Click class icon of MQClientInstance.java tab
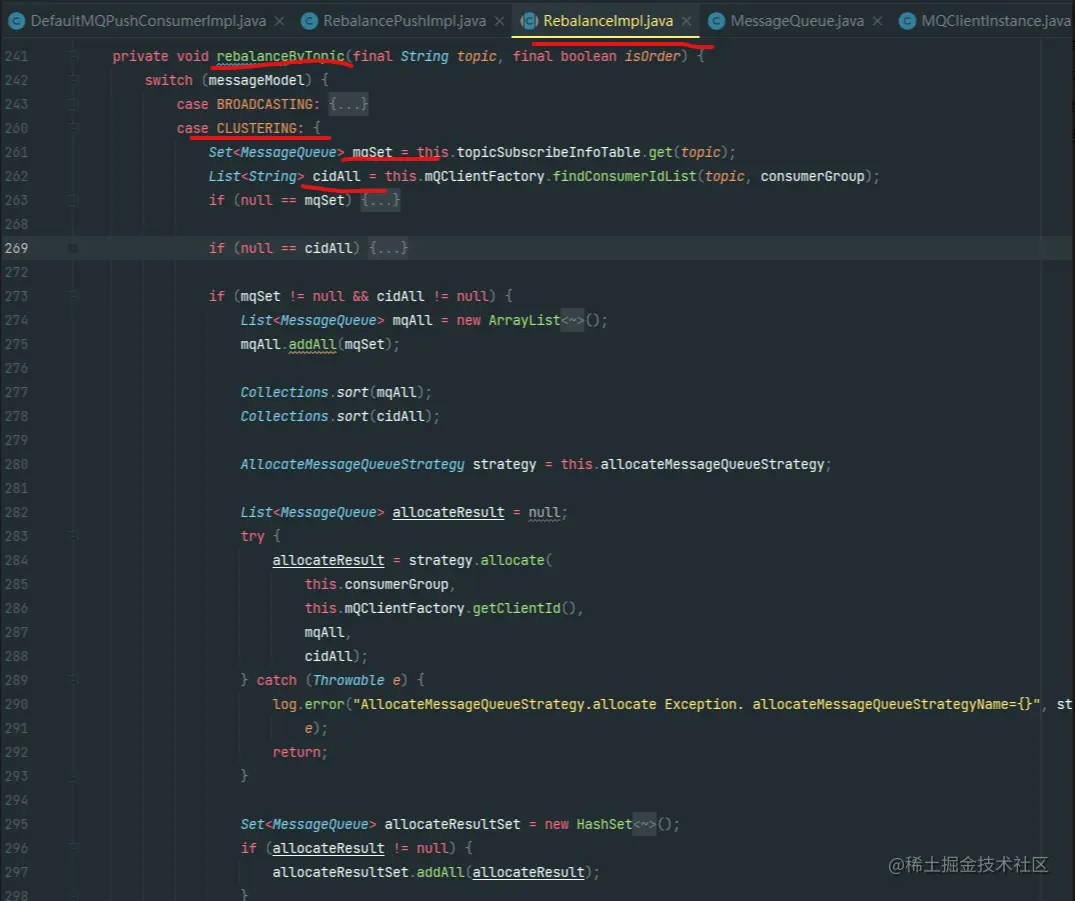The height and width of the screenshot is (901, 1075). point(906,21)
